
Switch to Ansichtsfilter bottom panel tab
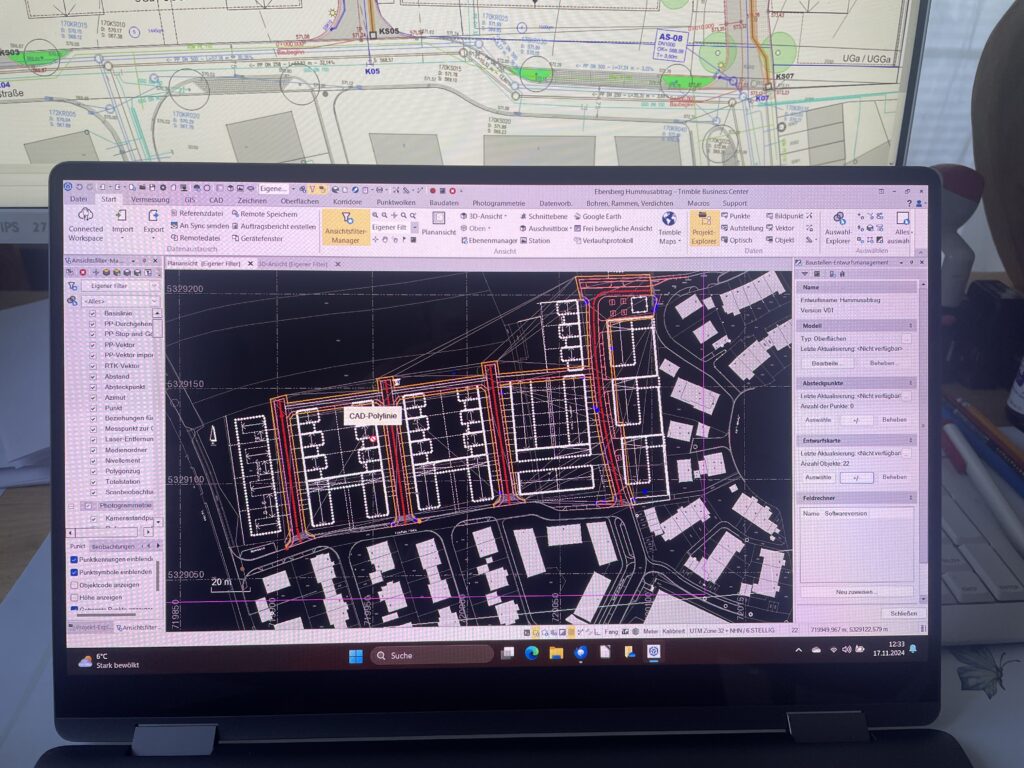point(137,627)
